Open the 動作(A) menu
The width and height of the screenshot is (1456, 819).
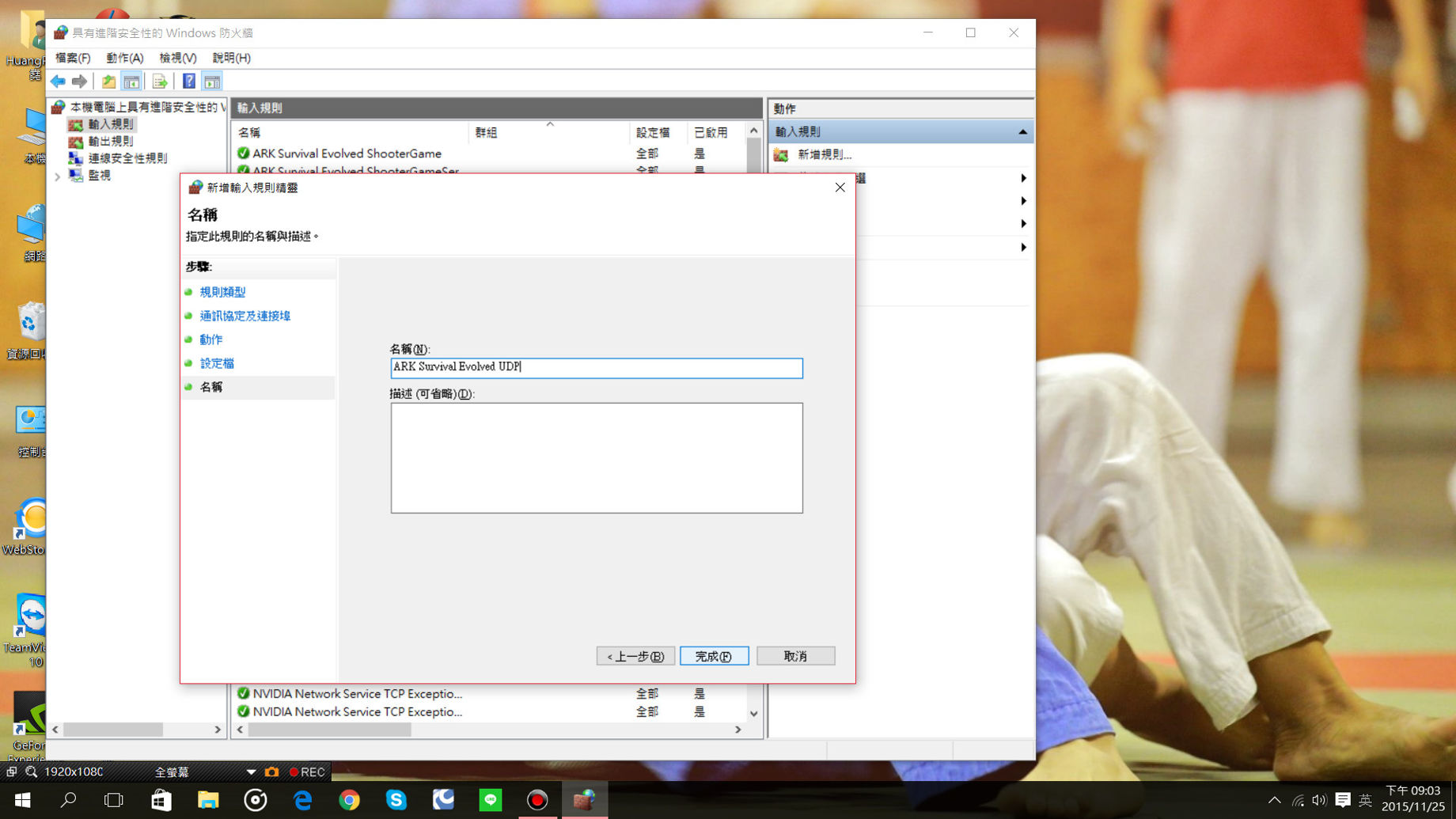pos(125,58)
